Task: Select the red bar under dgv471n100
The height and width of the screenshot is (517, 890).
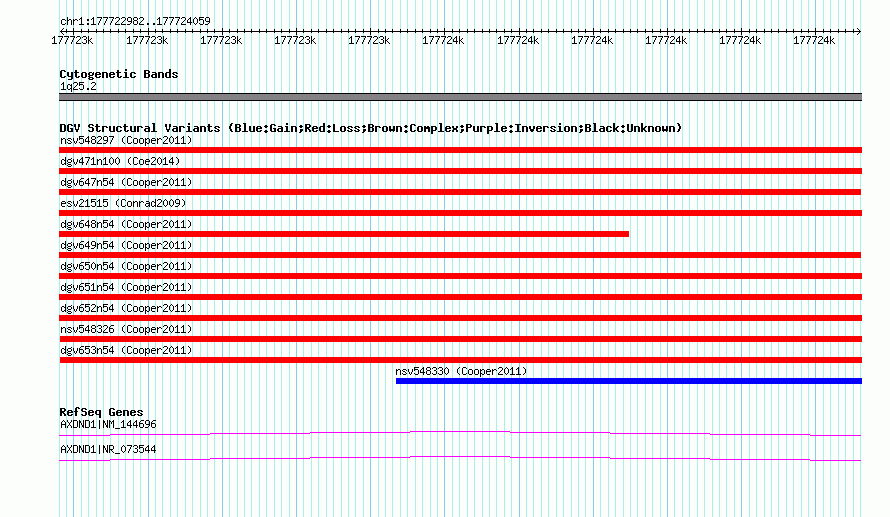Action: (460, 171)
